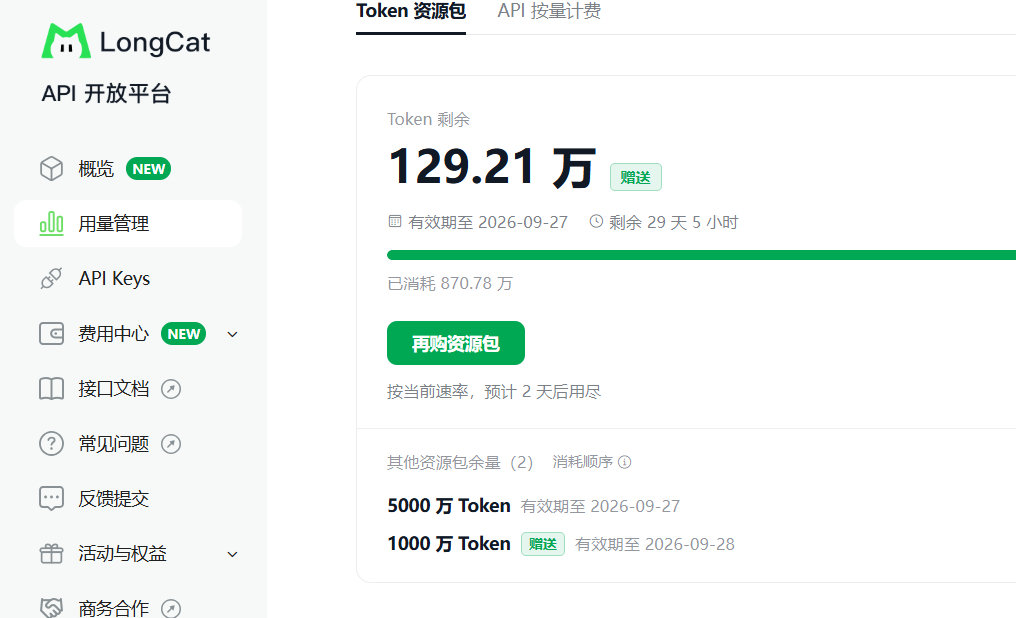This screenshot has height=618, width=1016.
Task: Click the billing center wallet icon
Action: click(51, 334)
